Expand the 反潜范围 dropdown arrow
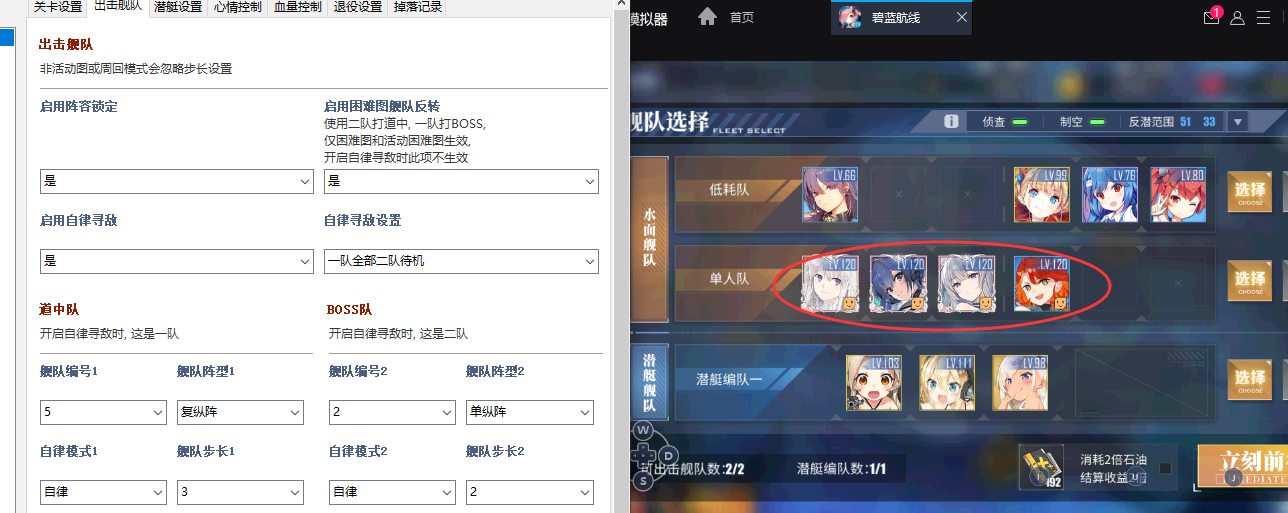1288x513 pixels. pos(1238,121)
